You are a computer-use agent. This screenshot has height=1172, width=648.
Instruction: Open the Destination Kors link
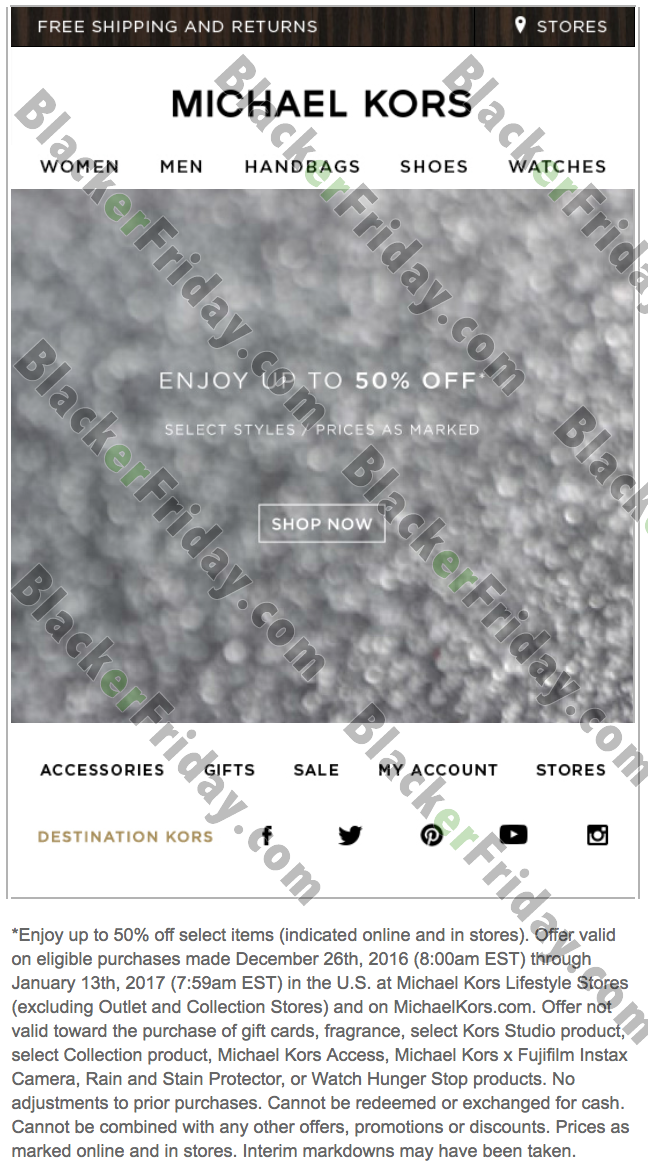126,836
